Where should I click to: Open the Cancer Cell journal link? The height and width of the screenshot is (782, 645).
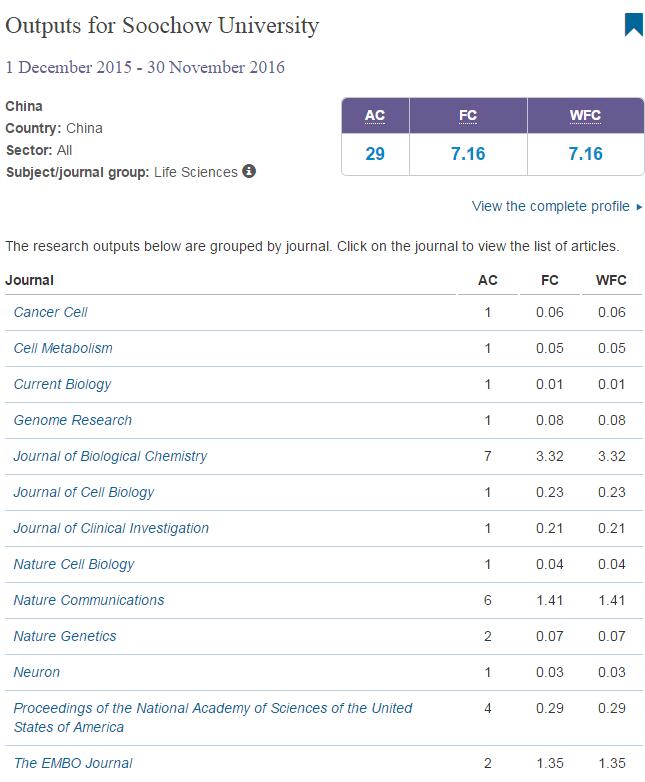(x=50, y=312)
